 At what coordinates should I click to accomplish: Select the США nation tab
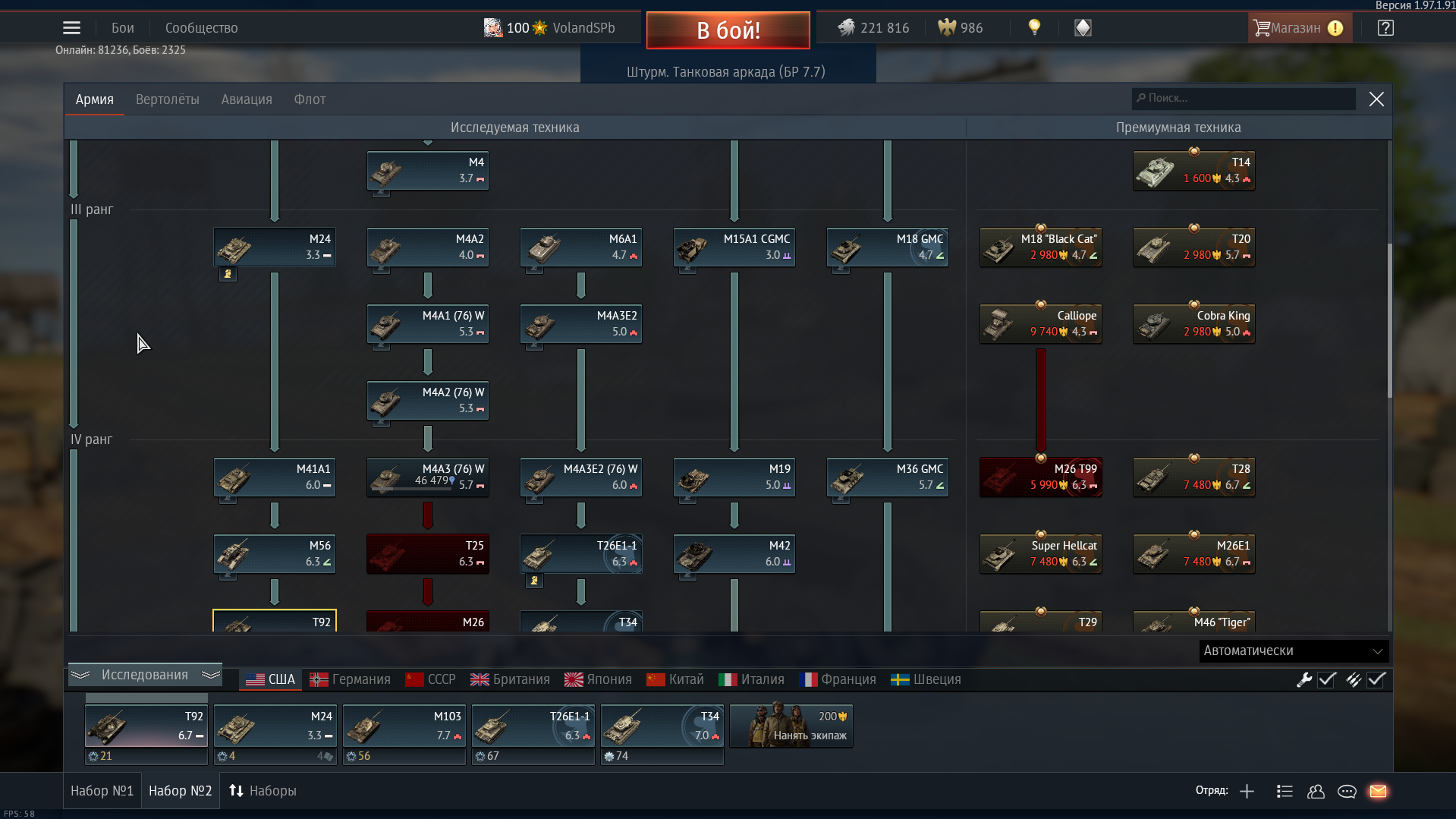[x=271, y=679]
